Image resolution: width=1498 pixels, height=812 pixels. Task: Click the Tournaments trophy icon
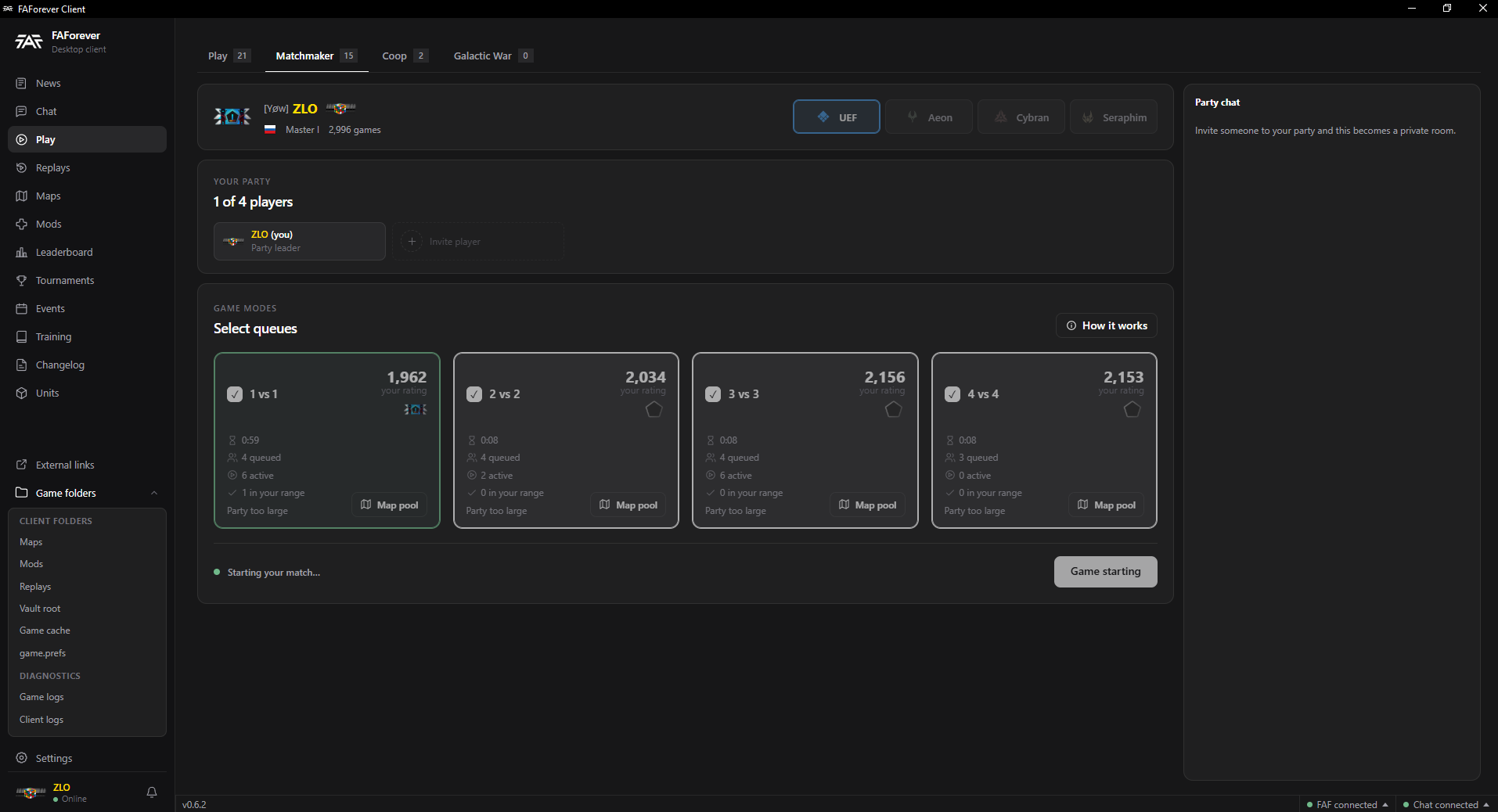[22, 280]
